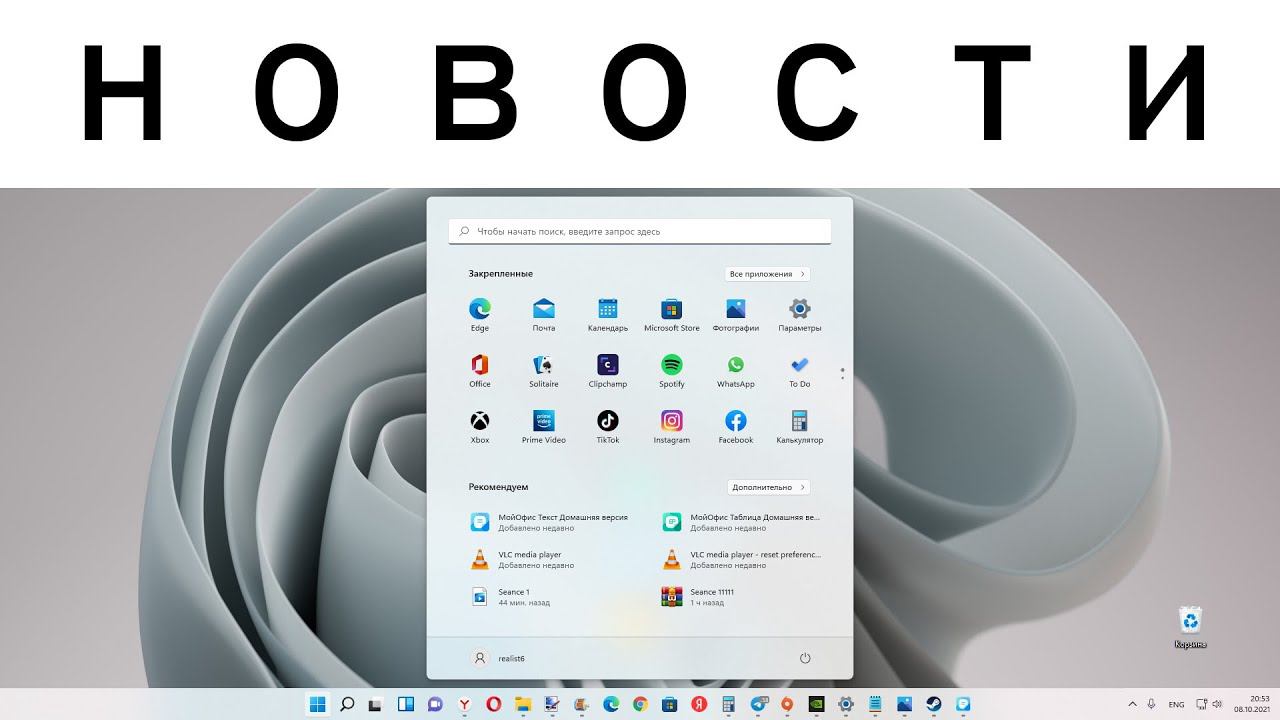
Task: Open File Explorer on taskbar
Action: coord(523,704)
